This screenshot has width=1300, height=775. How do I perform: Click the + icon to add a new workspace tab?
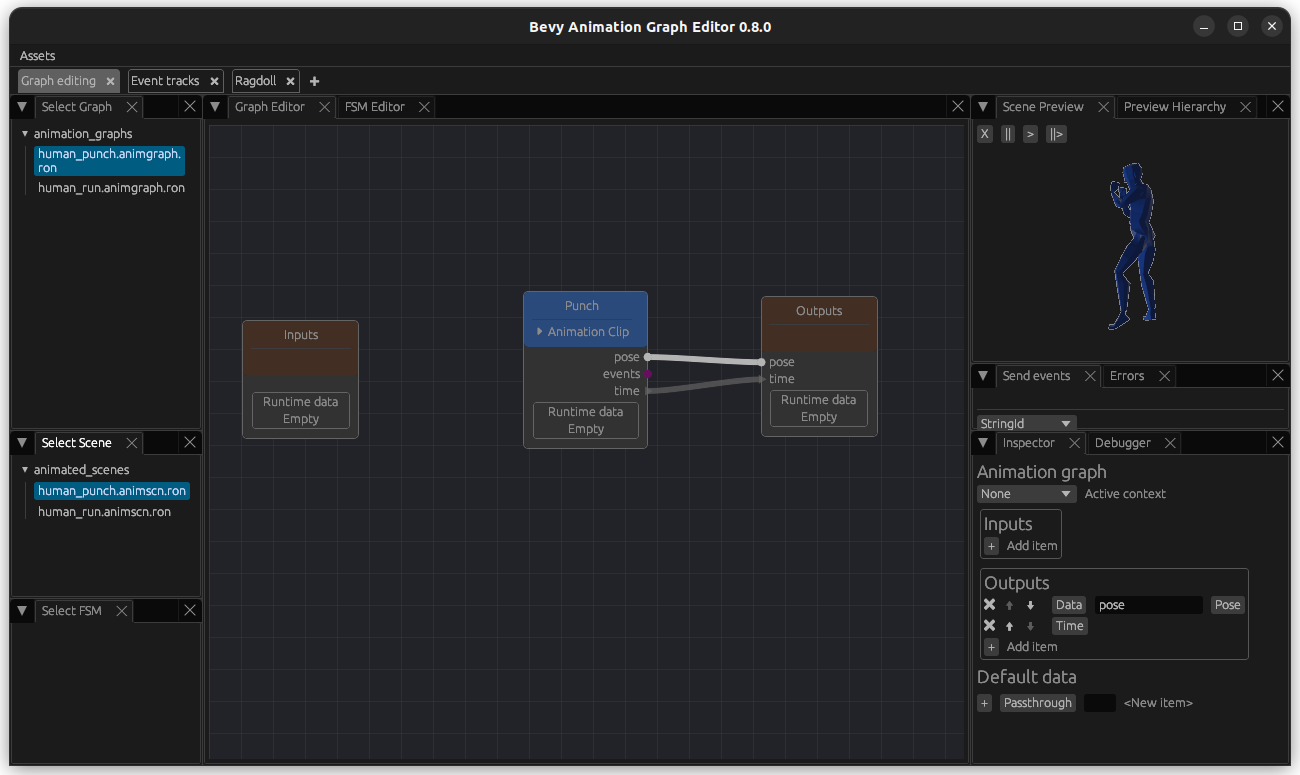coord(314,81)
